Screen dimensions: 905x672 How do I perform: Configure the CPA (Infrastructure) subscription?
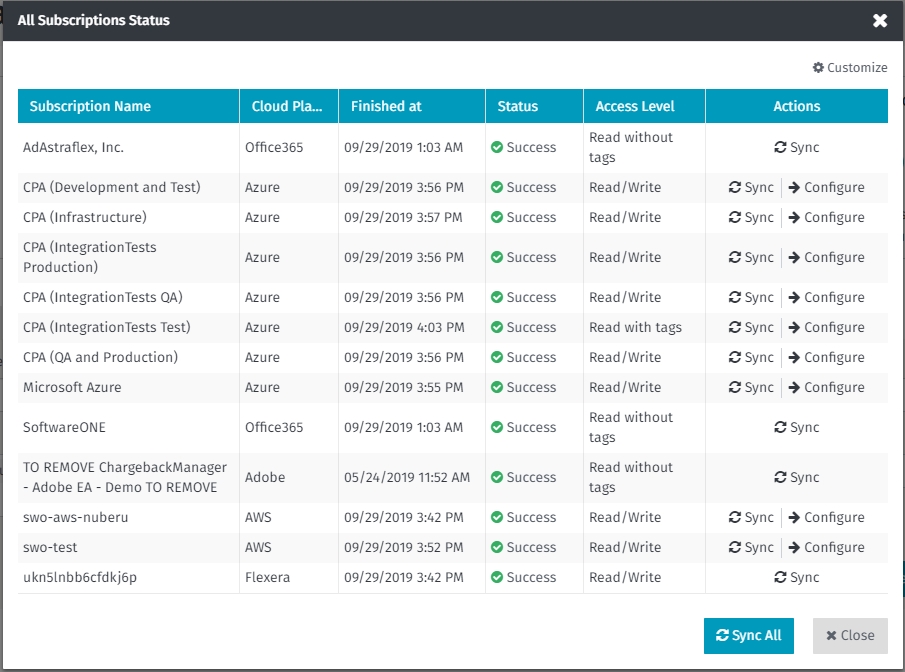(x=826, y=217)
